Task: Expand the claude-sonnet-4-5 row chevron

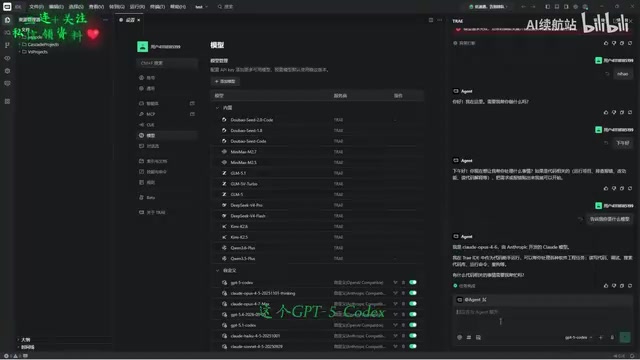Action: (x=395, y=347)
